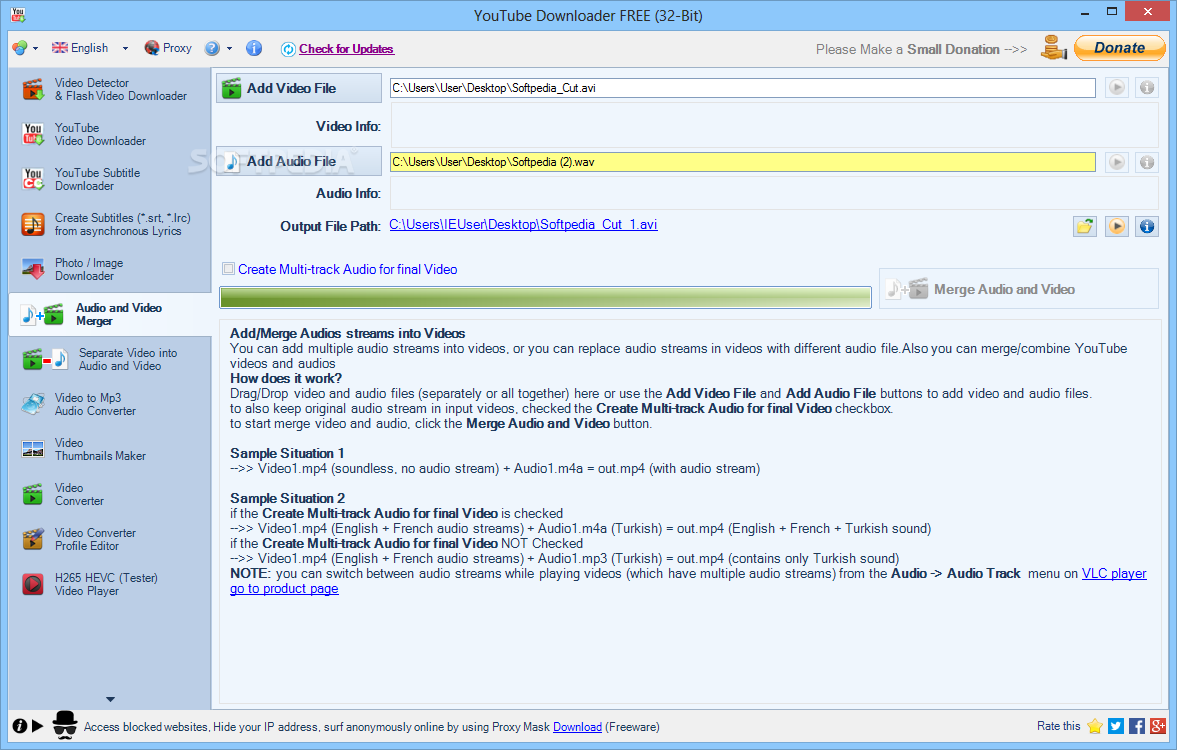The width and height of the screenshot is (1177, 750).
Task: Open the output file path link
Action: click(523, 224)
